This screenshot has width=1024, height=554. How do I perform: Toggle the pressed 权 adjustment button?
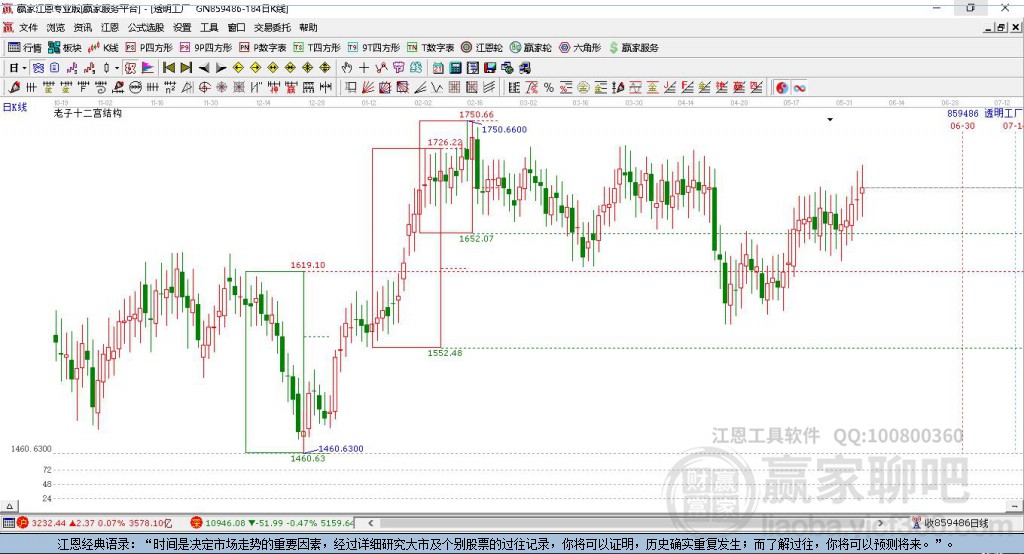coord(131,68)
